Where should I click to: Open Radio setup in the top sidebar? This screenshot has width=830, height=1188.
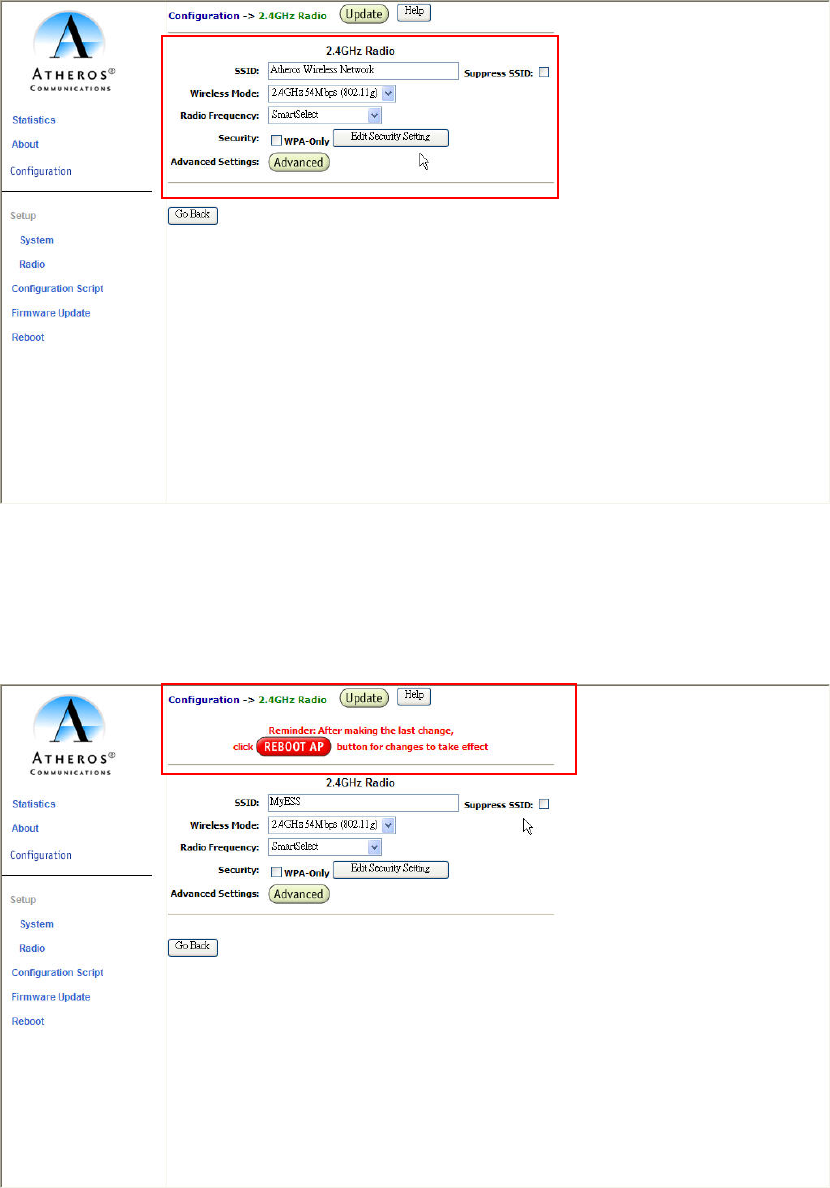coord(32,265)
